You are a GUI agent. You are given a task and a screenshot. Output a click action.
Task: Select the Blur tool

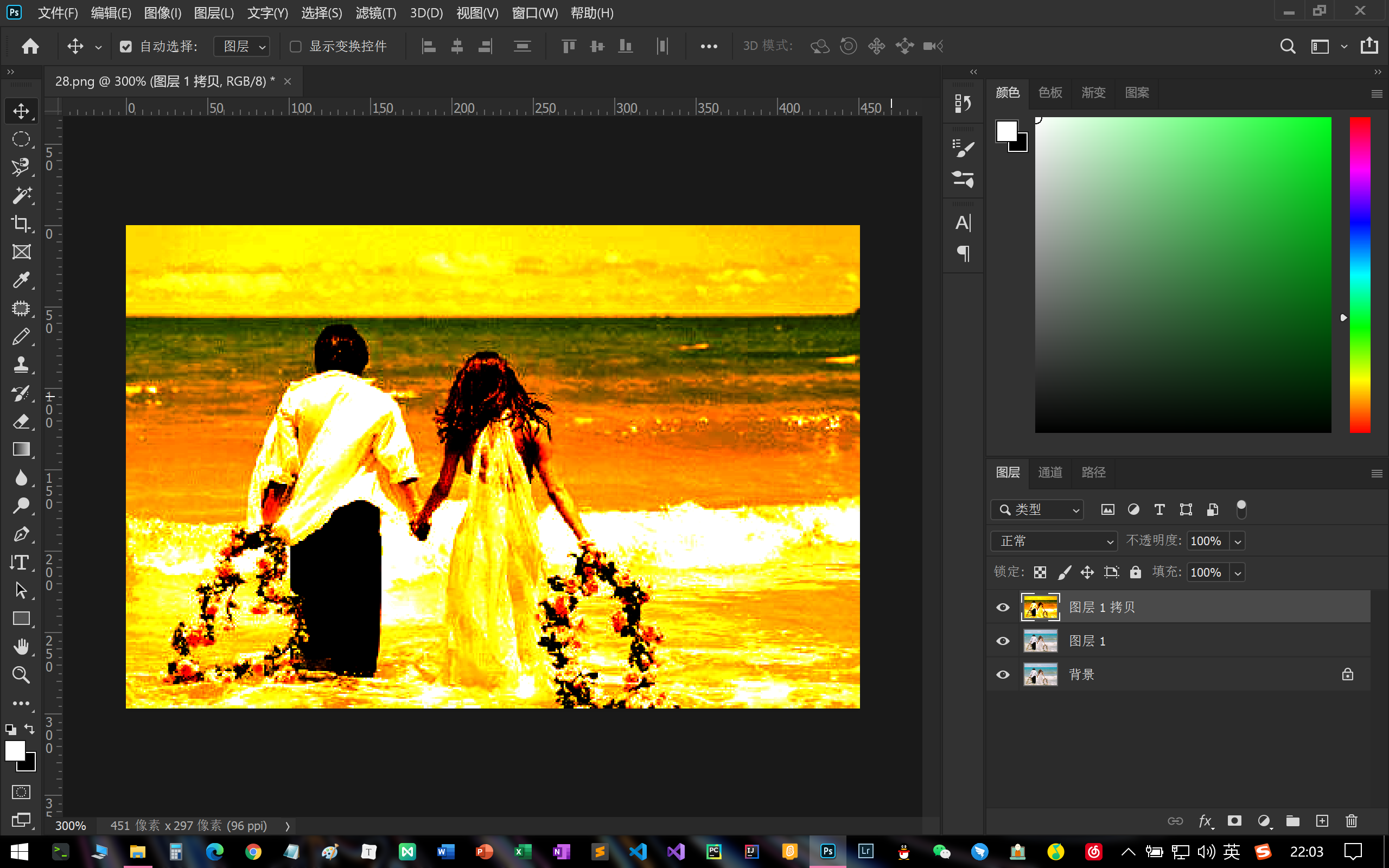coord(21,477)
